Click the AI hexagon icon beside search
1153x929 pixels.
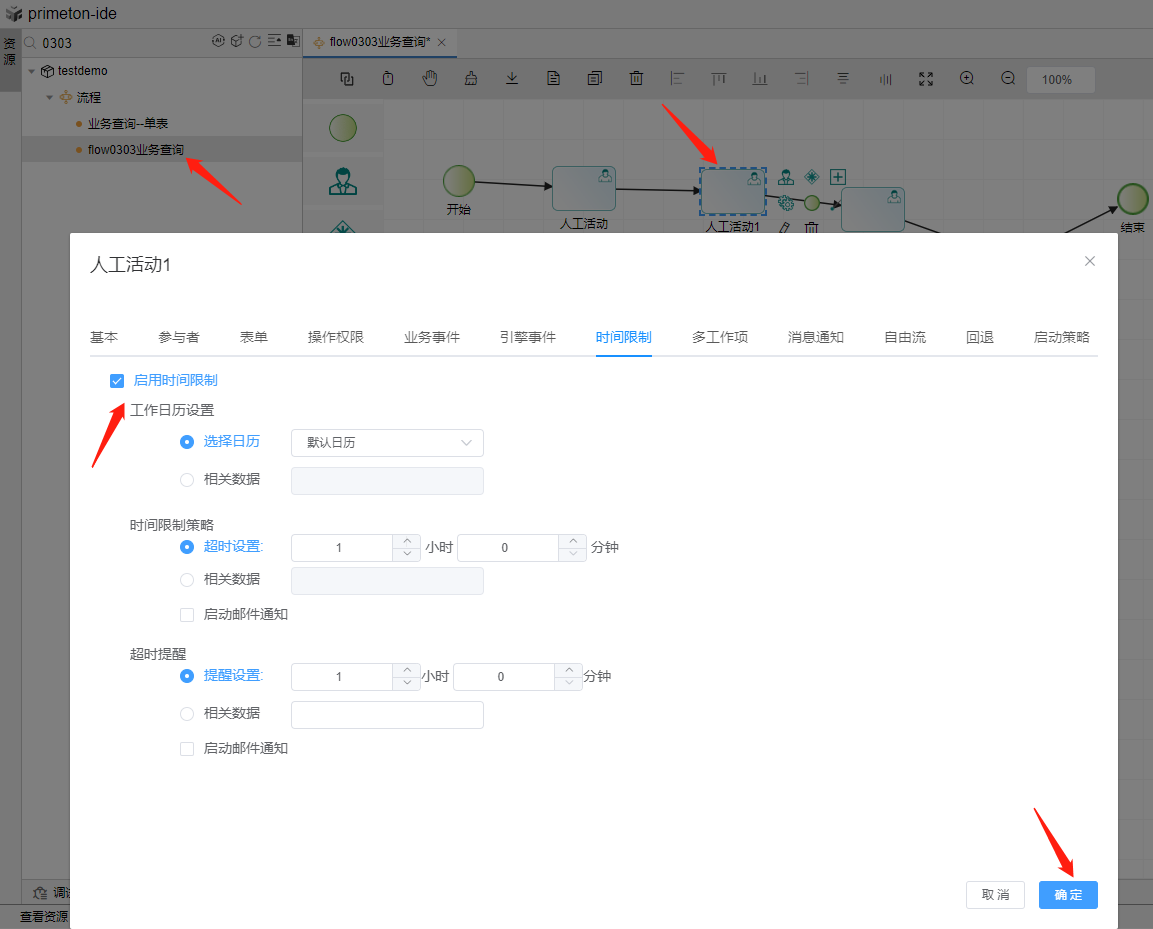[218, 42]
